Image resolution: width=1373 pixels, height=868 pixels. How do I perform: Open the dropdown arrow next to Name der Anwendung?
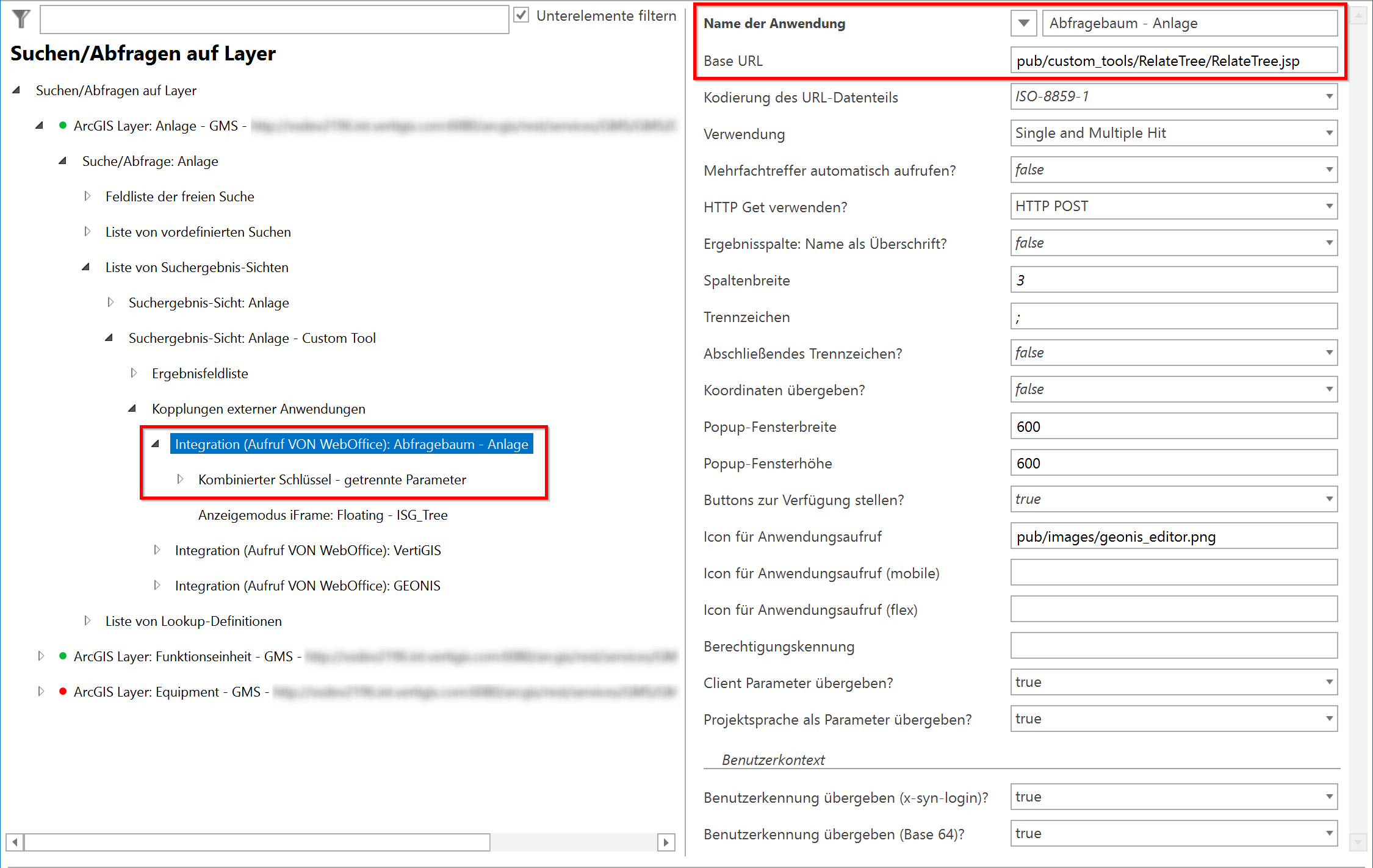coord(1023,23)
